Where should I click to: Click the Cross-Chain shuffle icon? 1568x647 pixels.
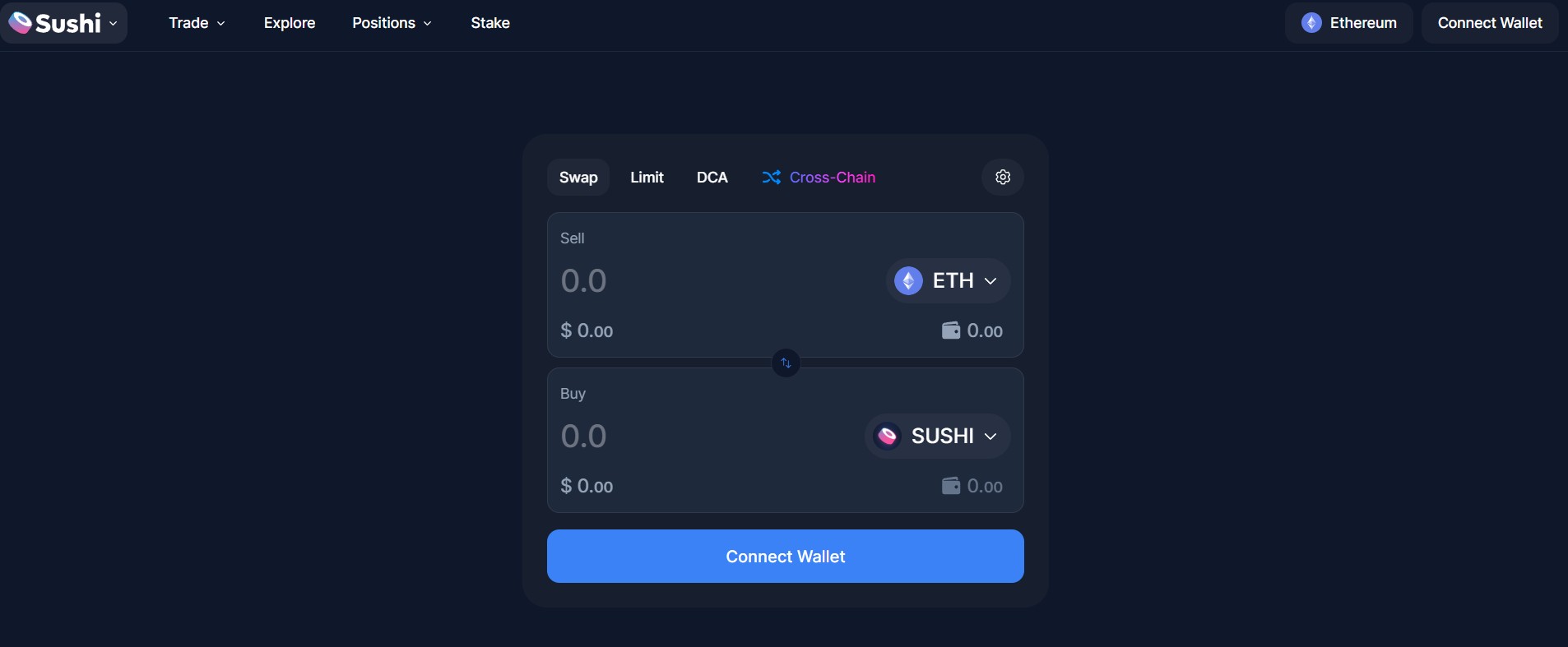(771, 178)
